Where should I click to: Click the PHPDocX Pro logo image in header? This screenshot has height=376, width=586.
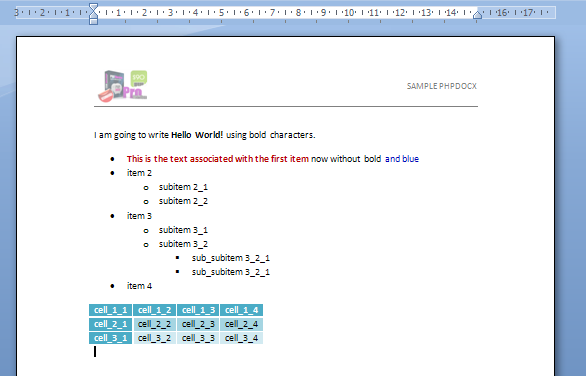[x=123, y=86]
